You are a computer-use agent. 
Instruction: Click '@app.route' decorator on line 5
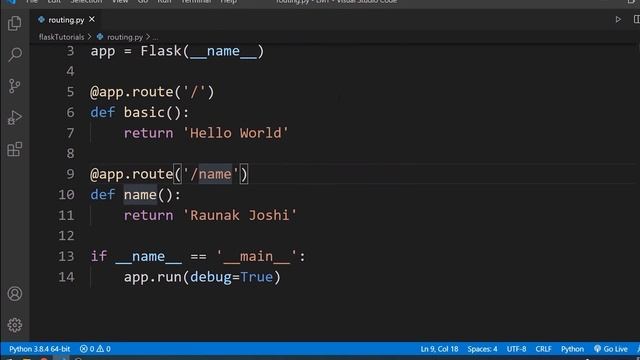(131, 92)
